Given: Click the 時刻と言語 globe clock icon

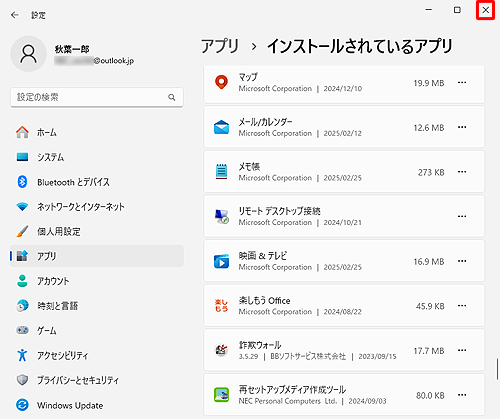Looking at the screenshot, I should 22,306.
